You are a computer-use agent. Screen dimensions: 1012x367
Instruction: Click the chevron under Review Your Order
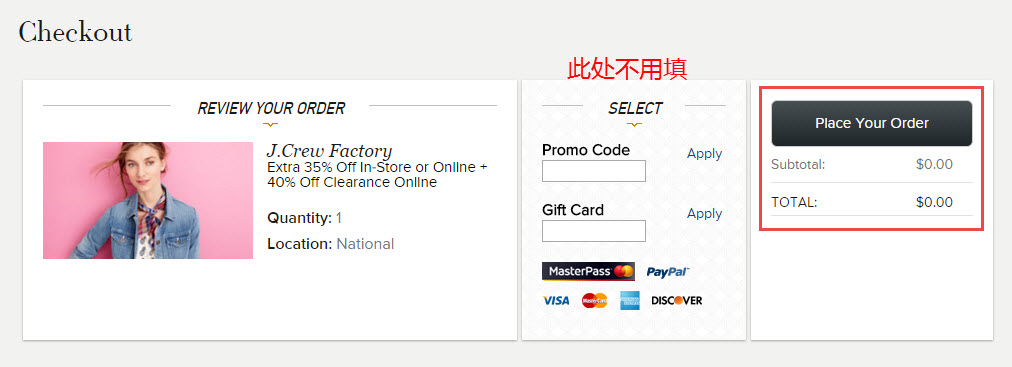click(271, 124)
